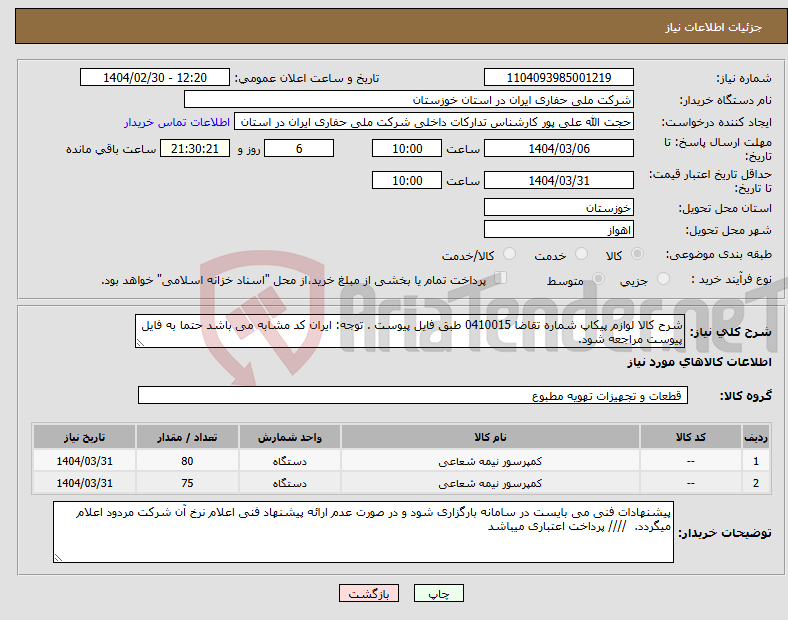This screenshot has height=620, width=788.
Task: Open the اطلاعات تماس خریدار link
Action: pyautogui.click(x=177, y=122)
